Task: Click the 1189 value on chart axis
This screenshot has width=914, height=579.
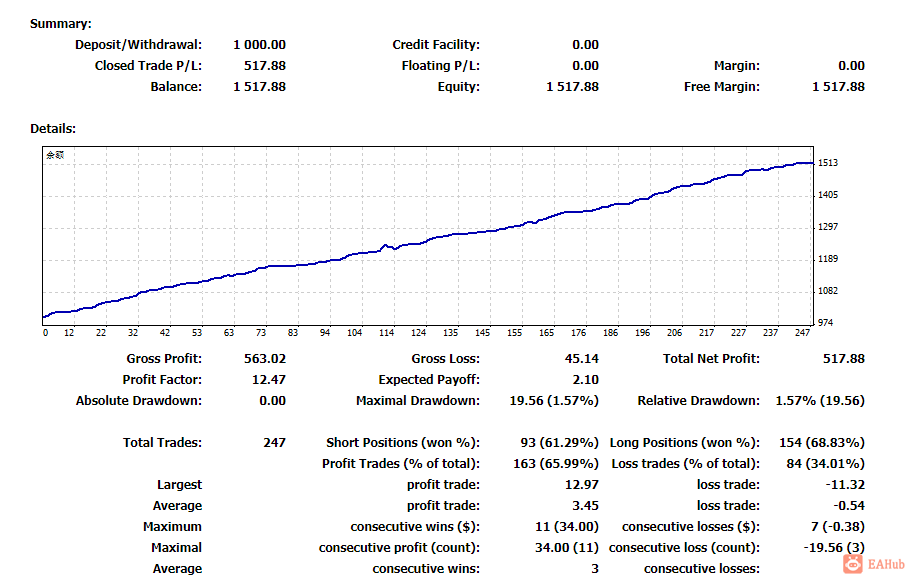Action: 828,259
